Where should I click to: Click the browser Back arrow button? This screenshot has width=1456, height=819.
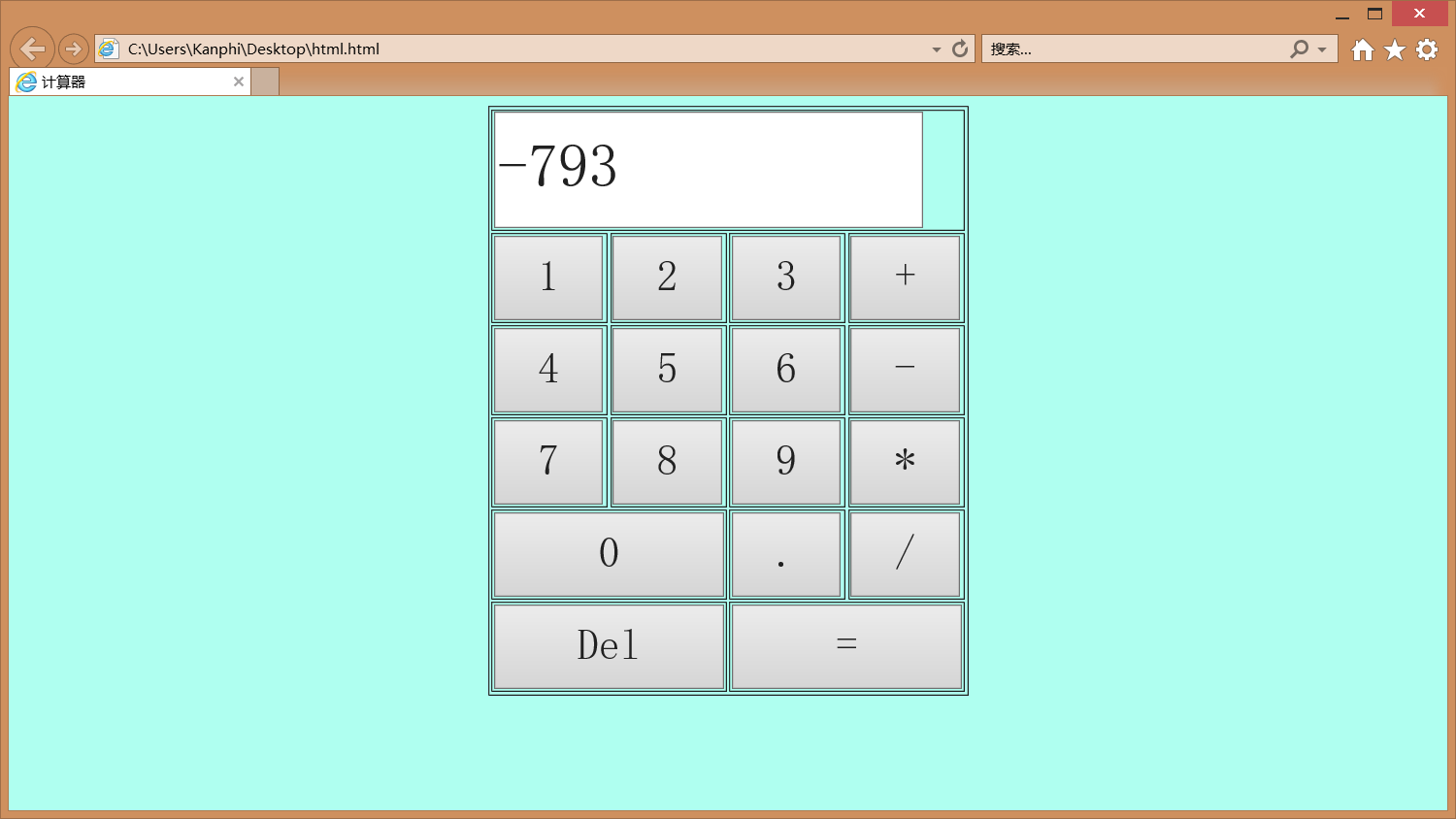coord(32,49)
